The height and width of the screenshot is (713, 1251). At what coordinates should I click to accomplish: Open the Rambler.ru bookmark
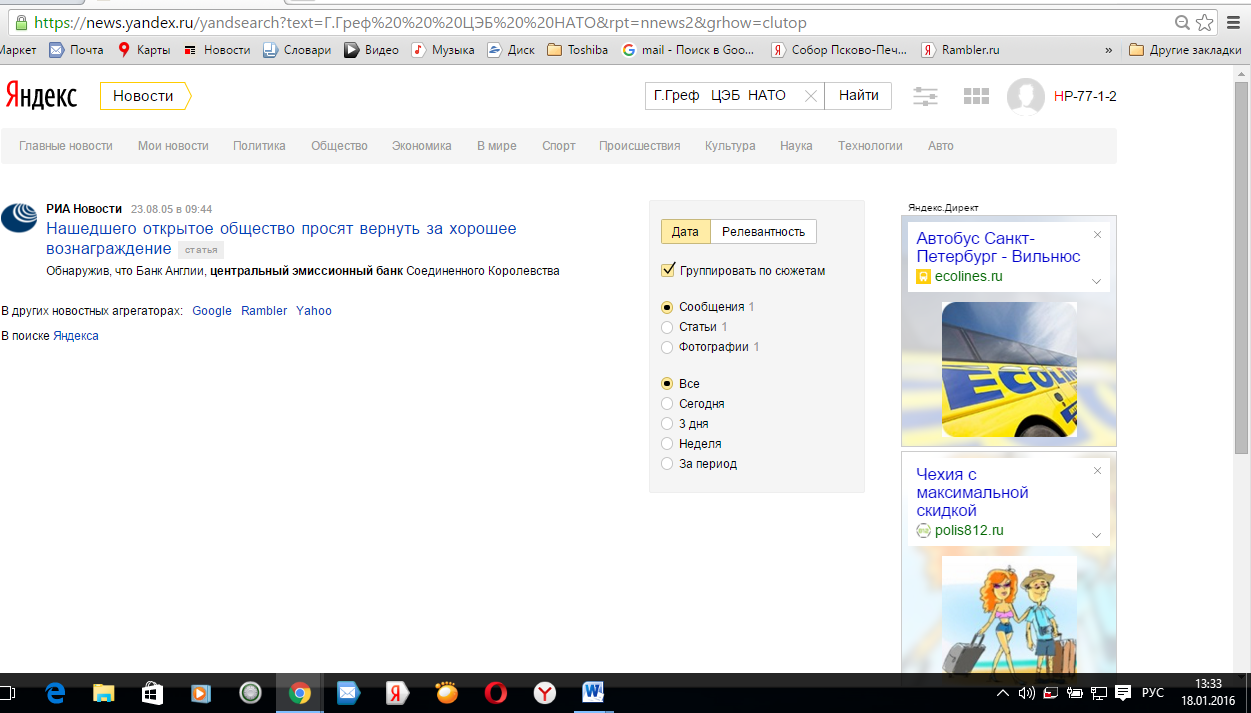tap(960, 50)
